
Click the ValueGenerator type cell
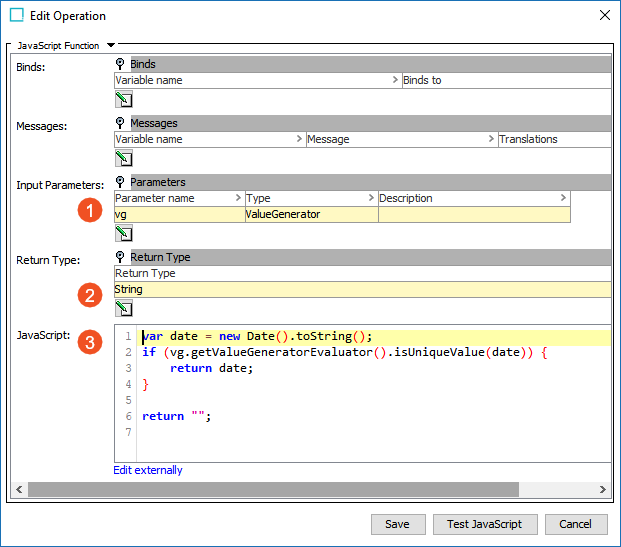310,214
